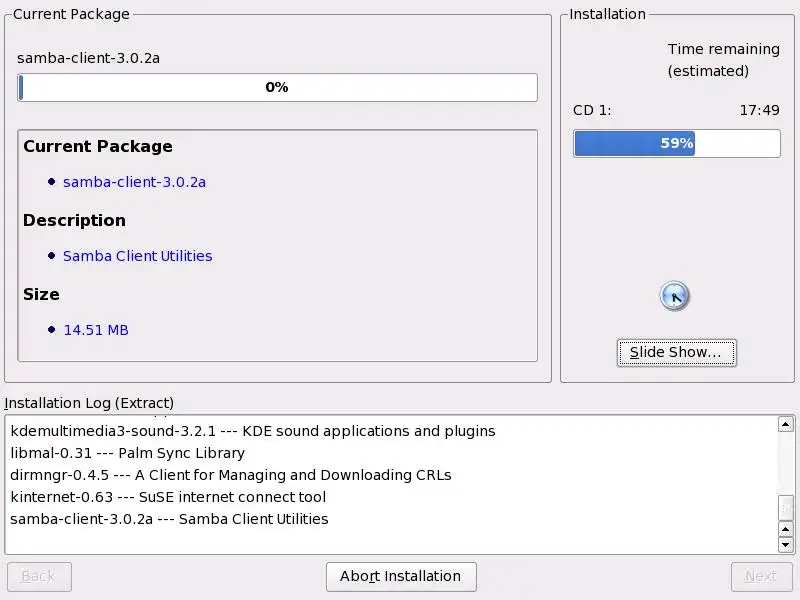The height and width of the screenshot is (600, 800).
Task: Click the disabled Back button
Action: pos(39,577)
